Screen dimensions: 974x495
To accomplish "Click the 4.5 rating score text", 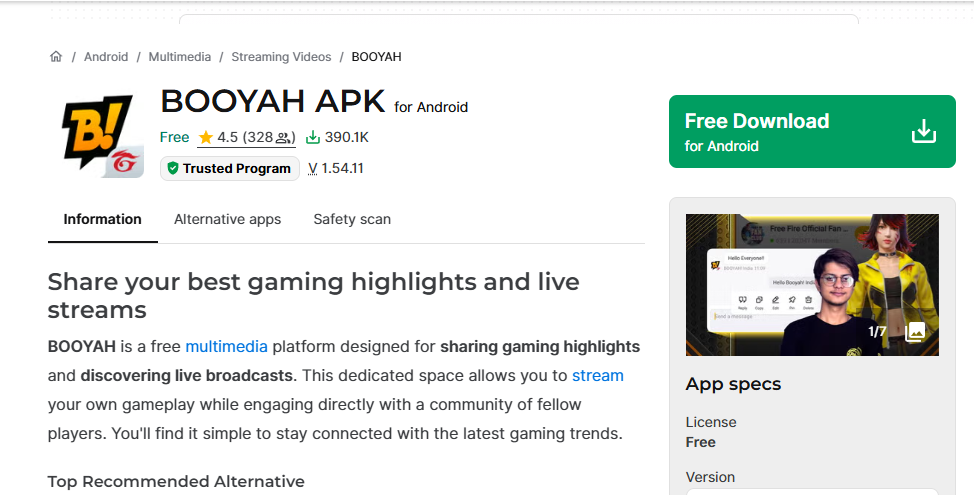I will pos(227,138).
